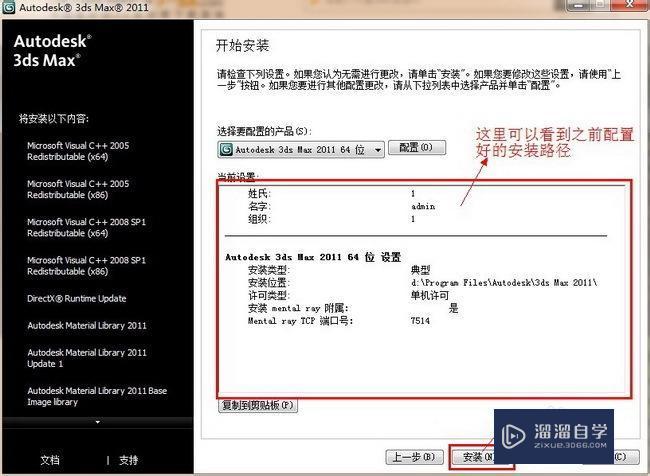Select Material Library 2011 Base Image library
Image resolution: width=650 pixels, height=476 pixels.
coord(97,396)
